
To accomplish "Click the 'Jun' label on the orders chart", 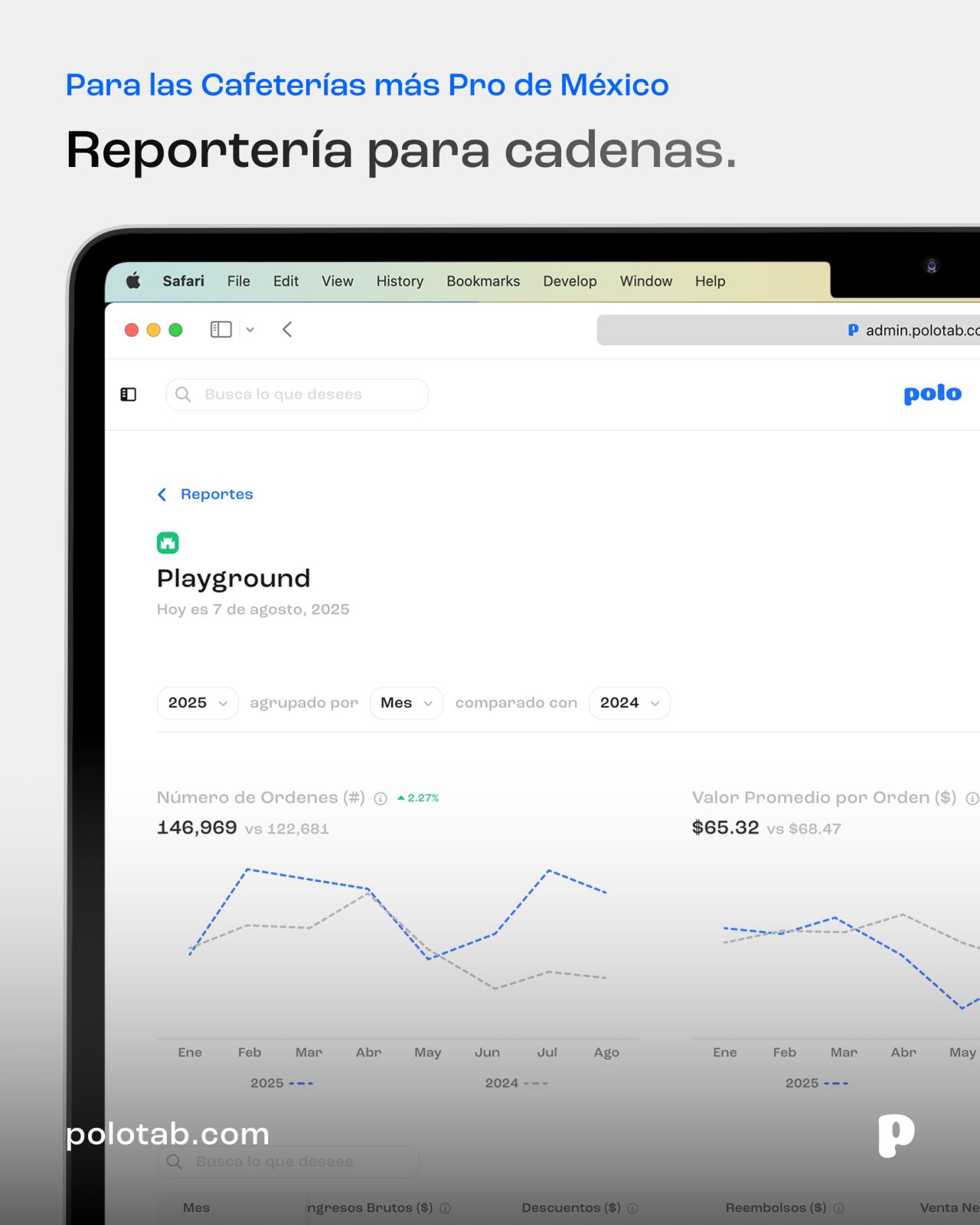I will [487, 1053].
